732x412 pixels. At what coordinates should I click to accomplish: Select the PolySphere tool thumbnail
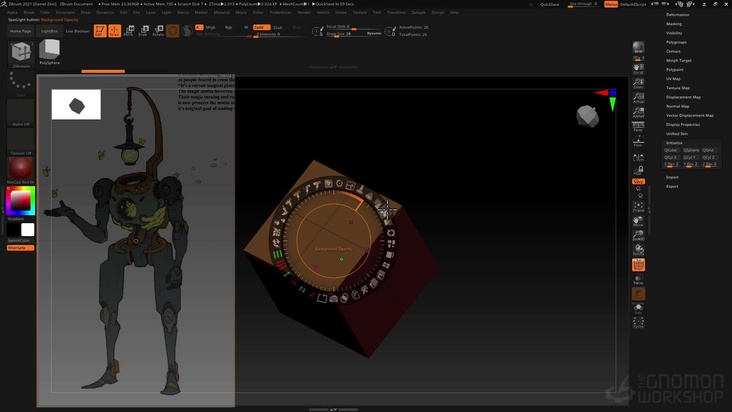(x=49, y=50)
